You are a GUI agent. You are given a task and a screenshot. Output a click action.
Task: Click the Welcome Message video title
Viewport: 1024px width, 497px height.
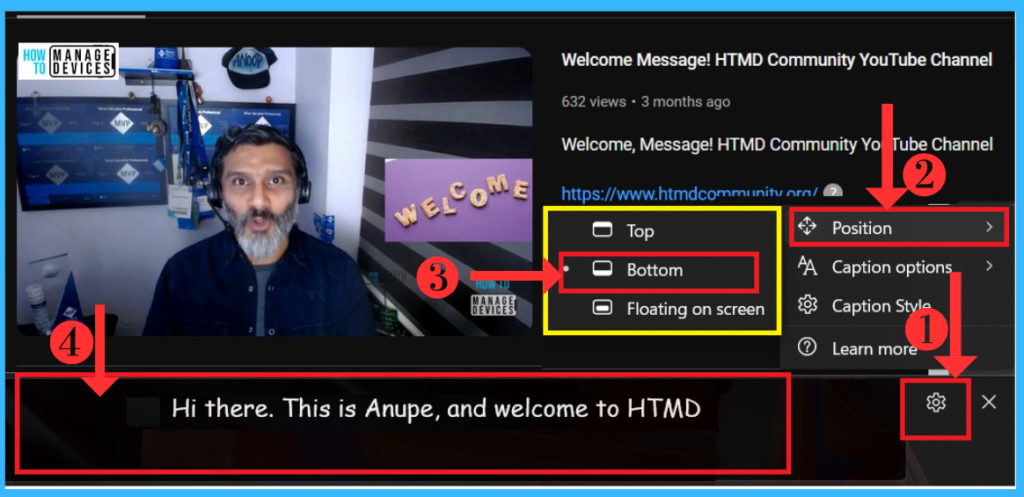(x=776, y=60)
